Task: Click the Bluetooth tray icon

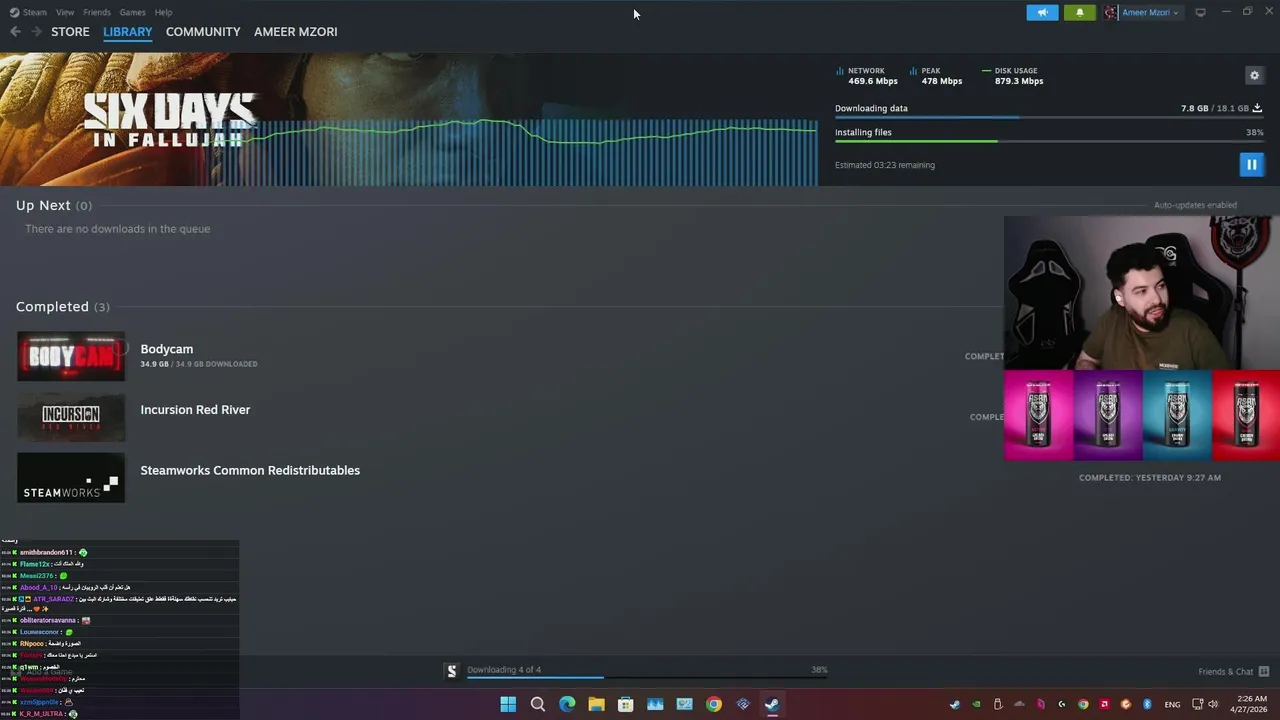Action: (1147, 704)
